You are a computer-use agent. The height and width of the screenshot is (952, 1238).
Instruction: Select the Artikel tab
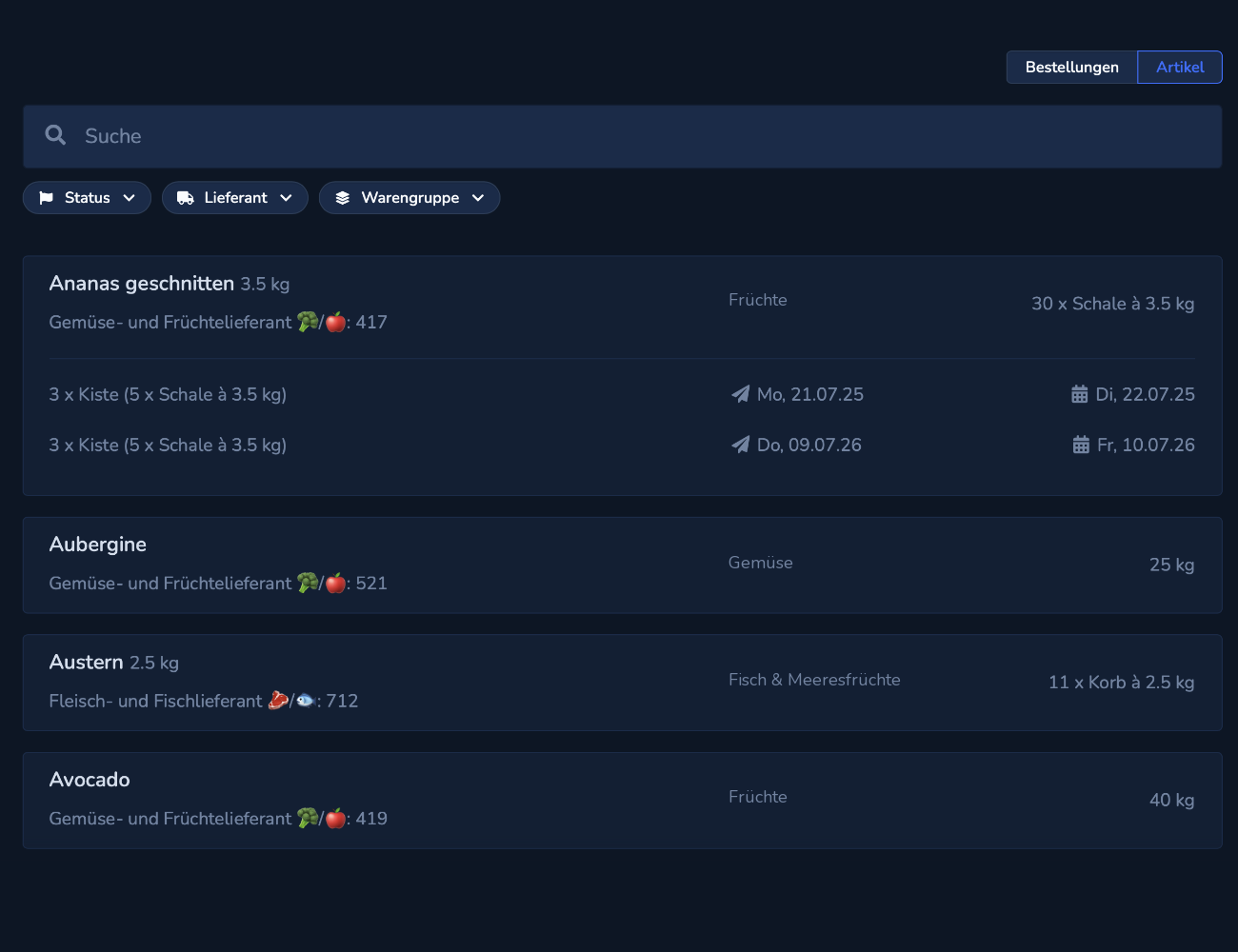[1180, 67]
